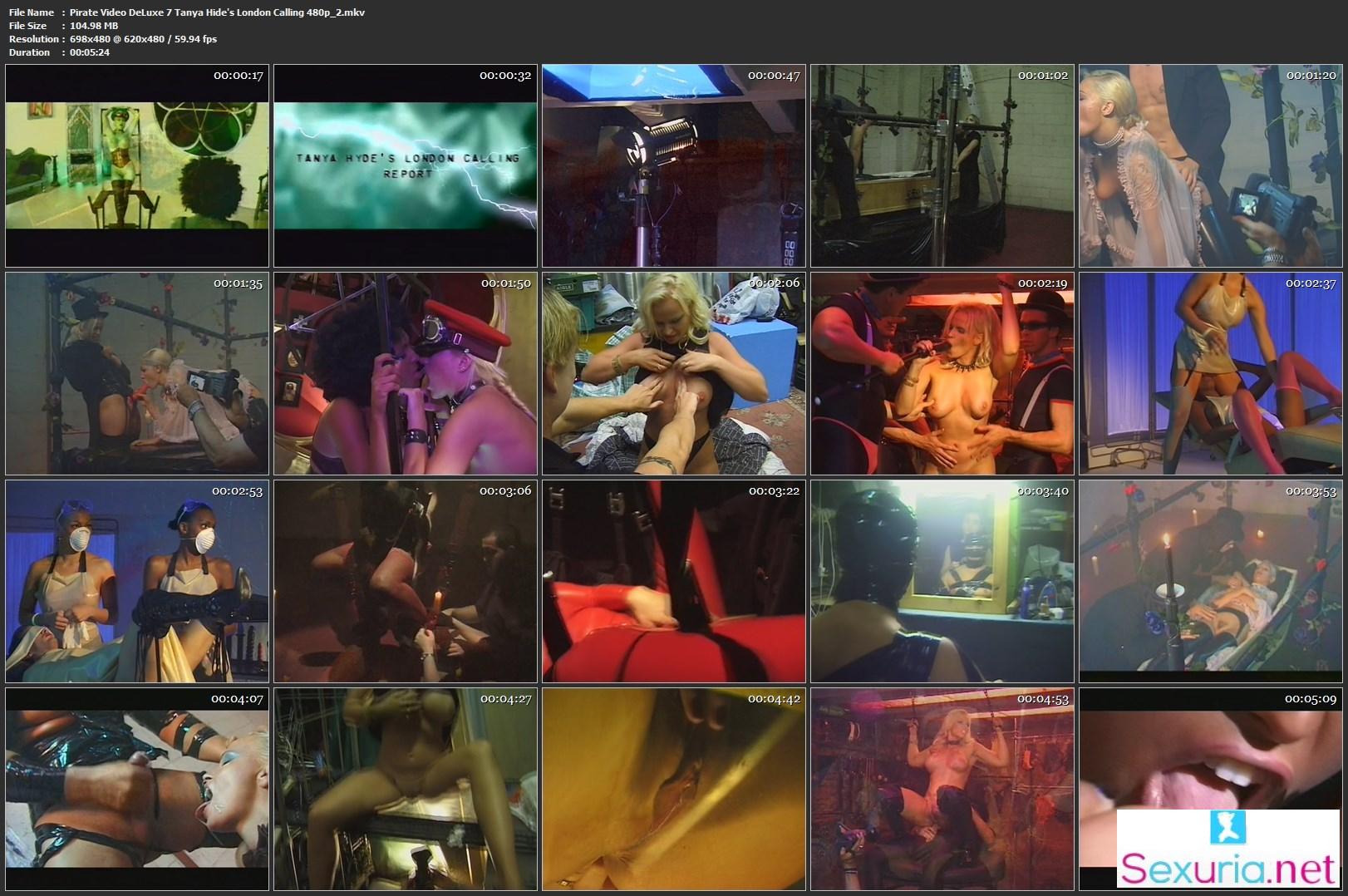This screenshot has width=1348, height=896.
Task: Open the thumbnail at 00:01:50
Action: tap(406, 373)
